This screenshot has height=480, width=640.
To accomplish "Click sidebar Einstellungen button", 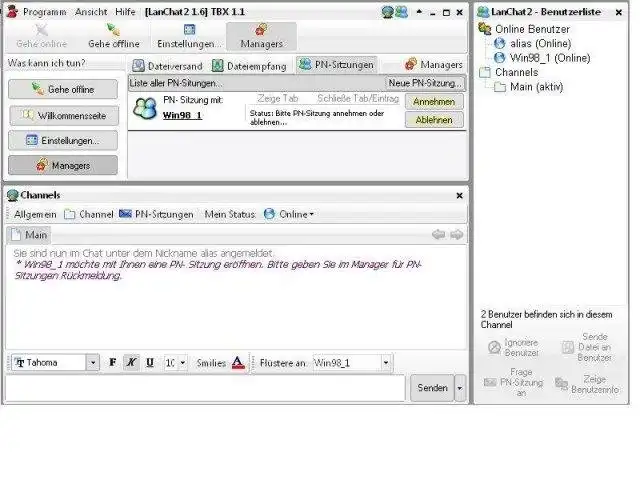I will pyautogui.click(x=63, y=141).
